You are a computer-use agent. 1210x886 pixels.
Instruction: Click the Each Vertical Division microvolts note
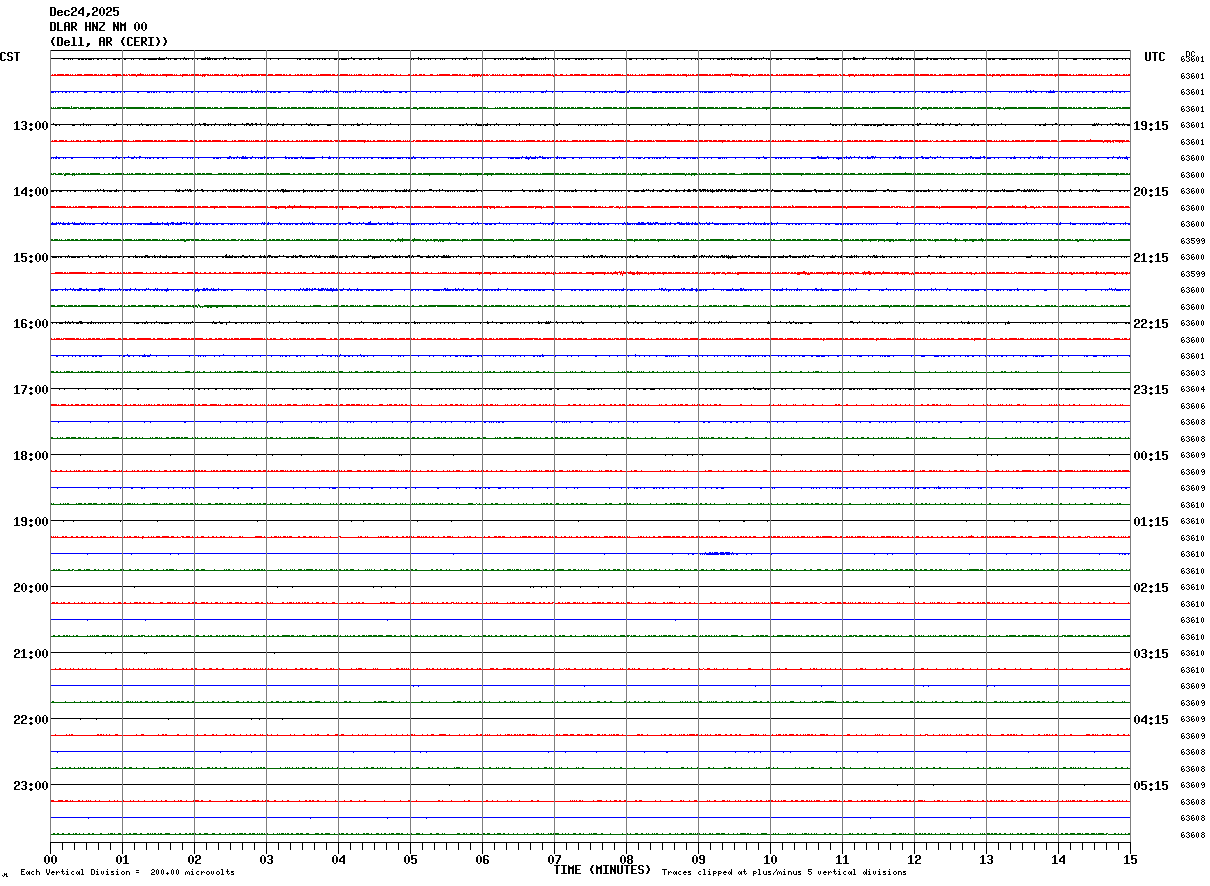point(127,873)
